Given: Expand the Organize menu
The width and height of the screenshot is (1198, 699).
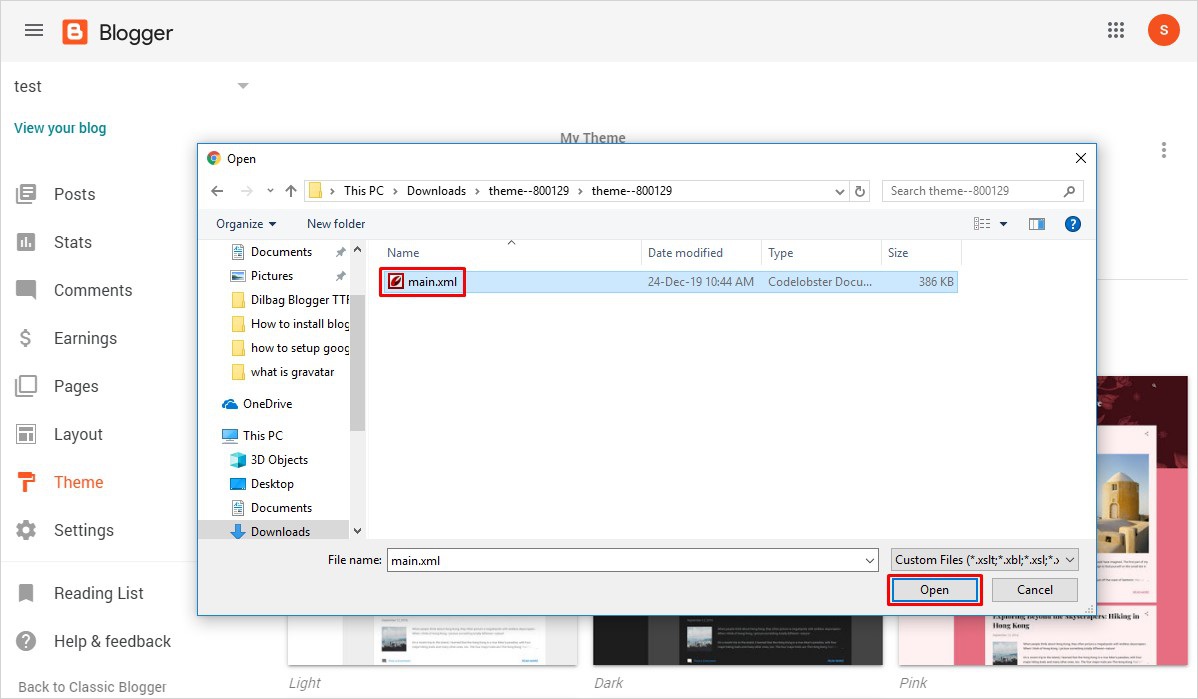Looking at the screenshot, I should [x=246, y=224].
